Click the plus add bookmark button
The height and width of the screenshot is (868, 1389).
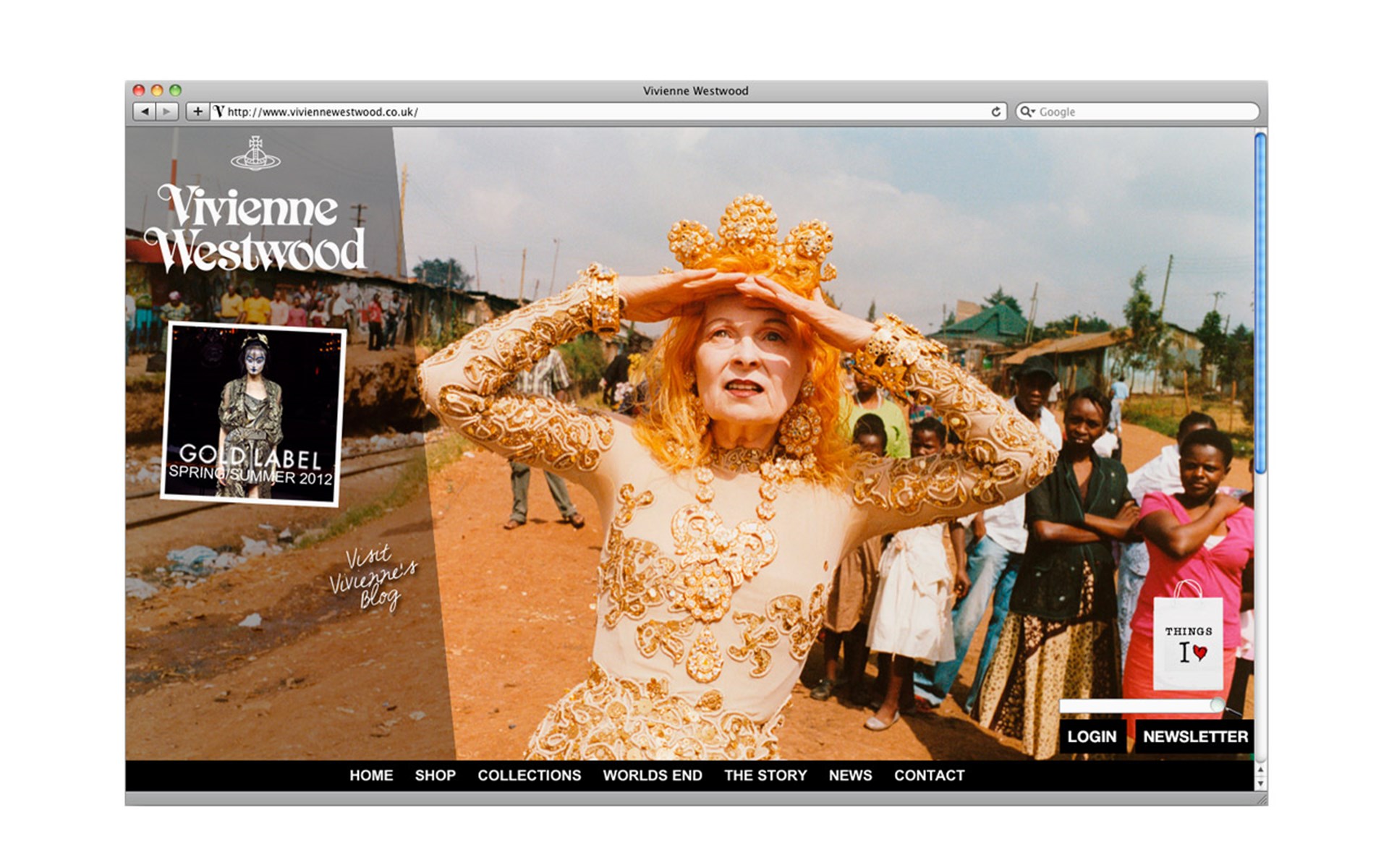[x=197, y=111]
